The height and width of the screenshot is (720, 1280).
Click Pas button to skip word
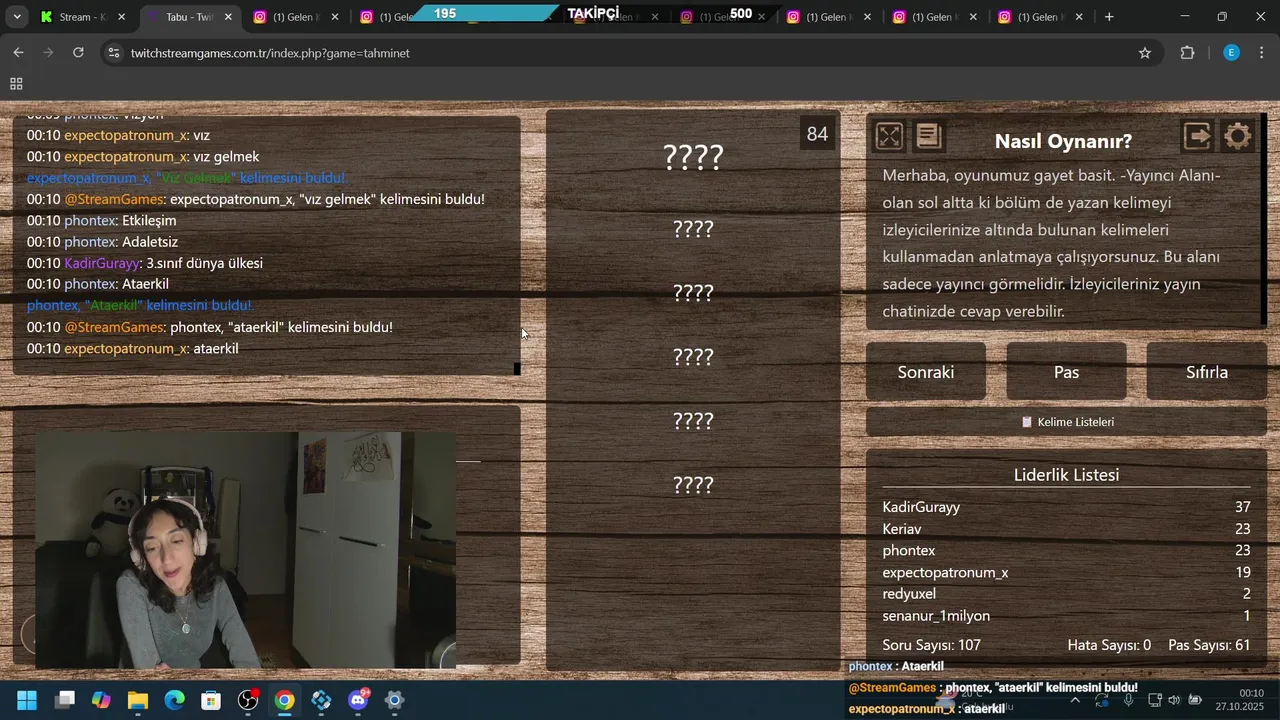(1066, 372)
